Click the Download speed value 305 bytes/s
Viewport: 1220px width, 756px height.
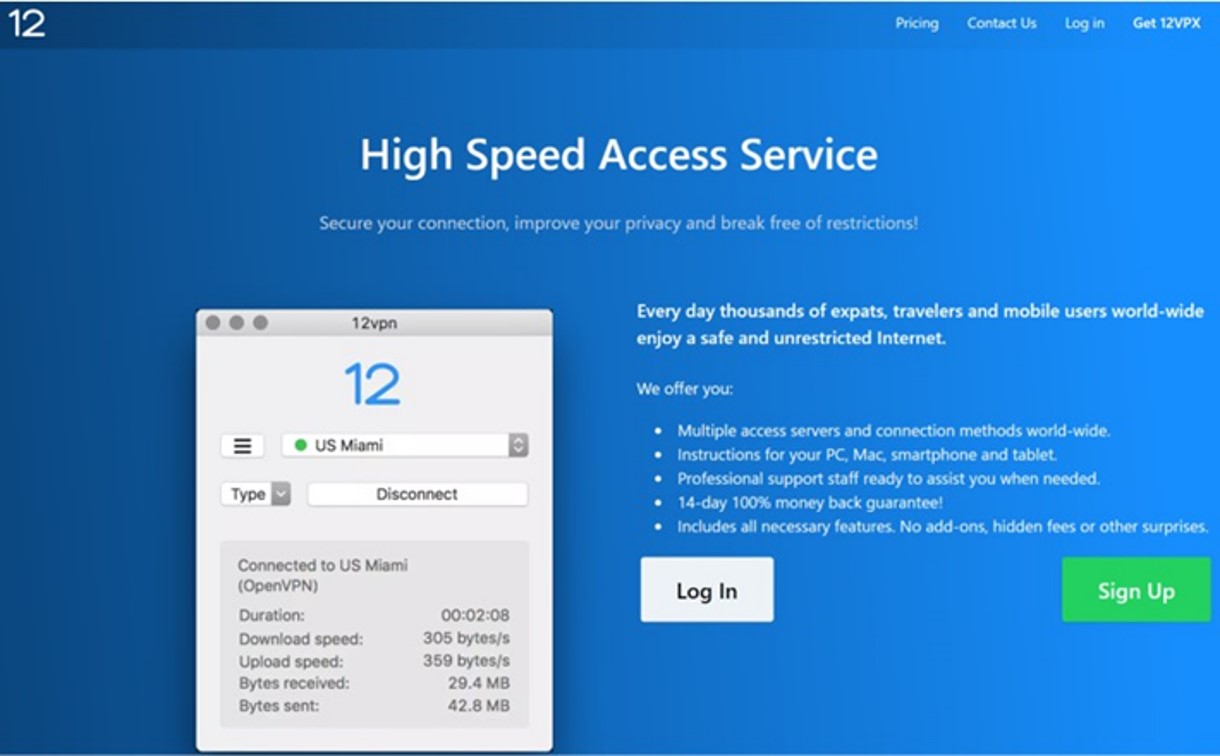[466, 638]
